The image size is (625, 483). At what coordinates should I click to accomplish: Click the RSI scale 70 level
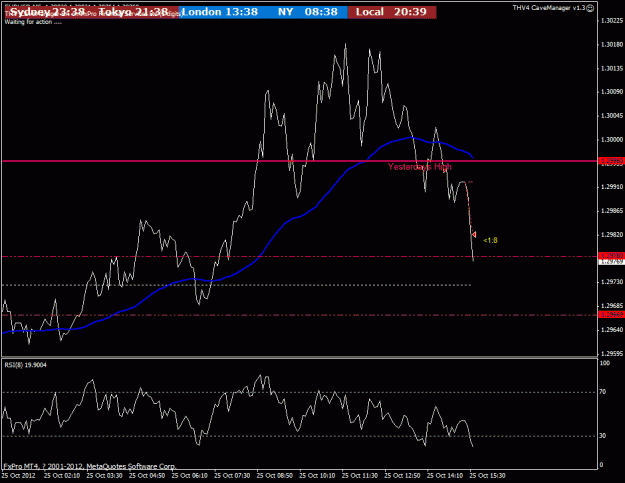click(x=603, y=392)
